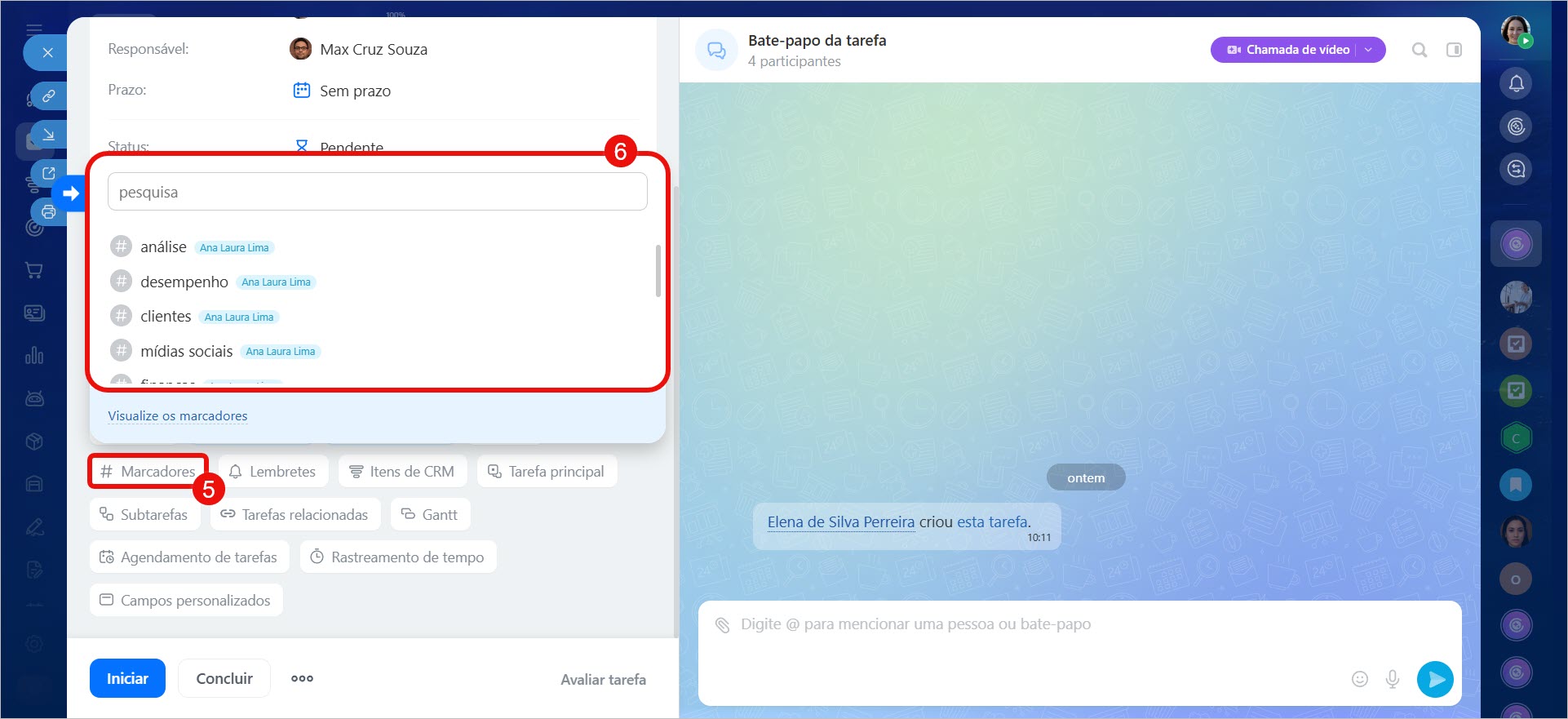Click the Iniciar button
Viewport: 1568px width, 719px height.
coord(127,678)
